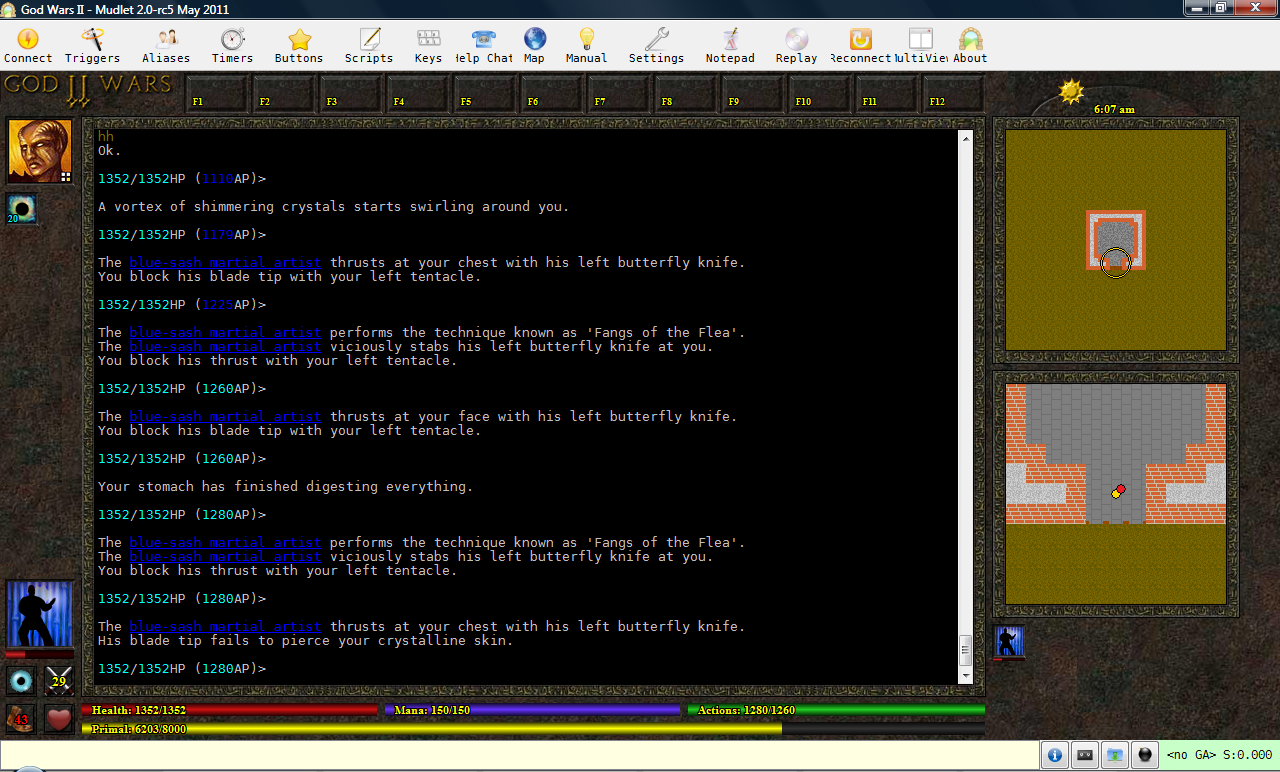Screen dimensions: 1280x772
Task: Click the Actions bar
Action: [x=836, y=710]
